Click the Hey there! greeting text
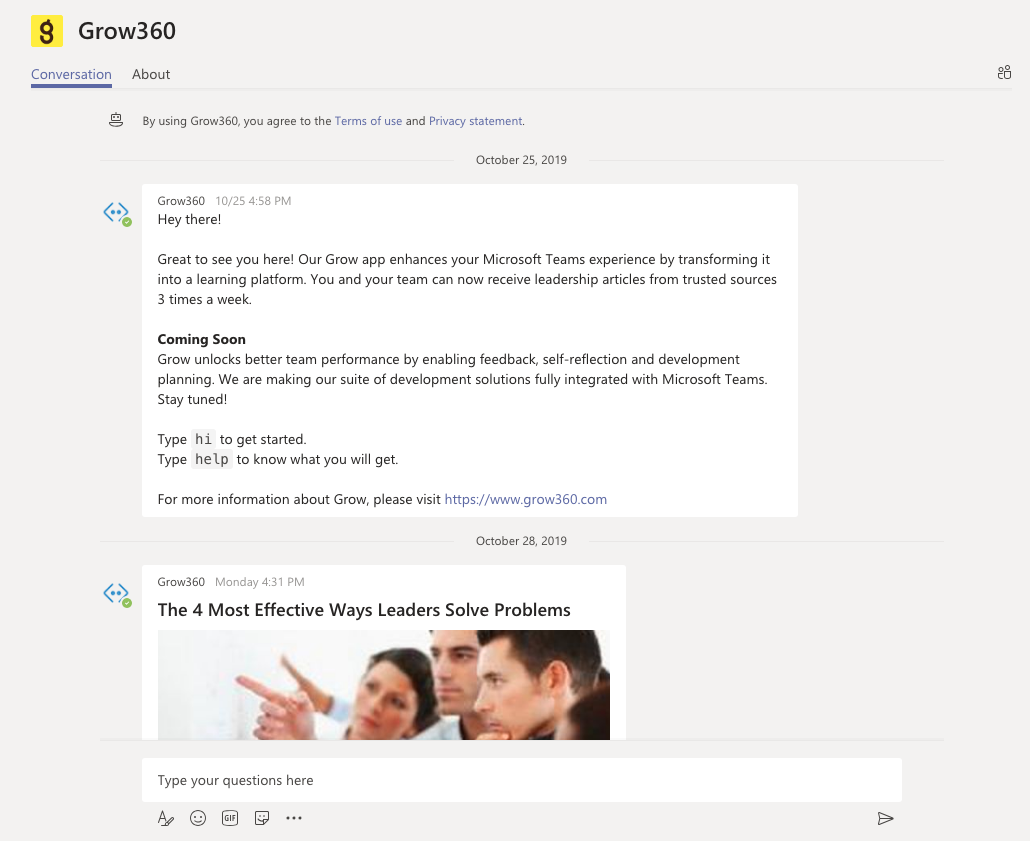Viewport: 1030px width, 841px height. point(189,219)
